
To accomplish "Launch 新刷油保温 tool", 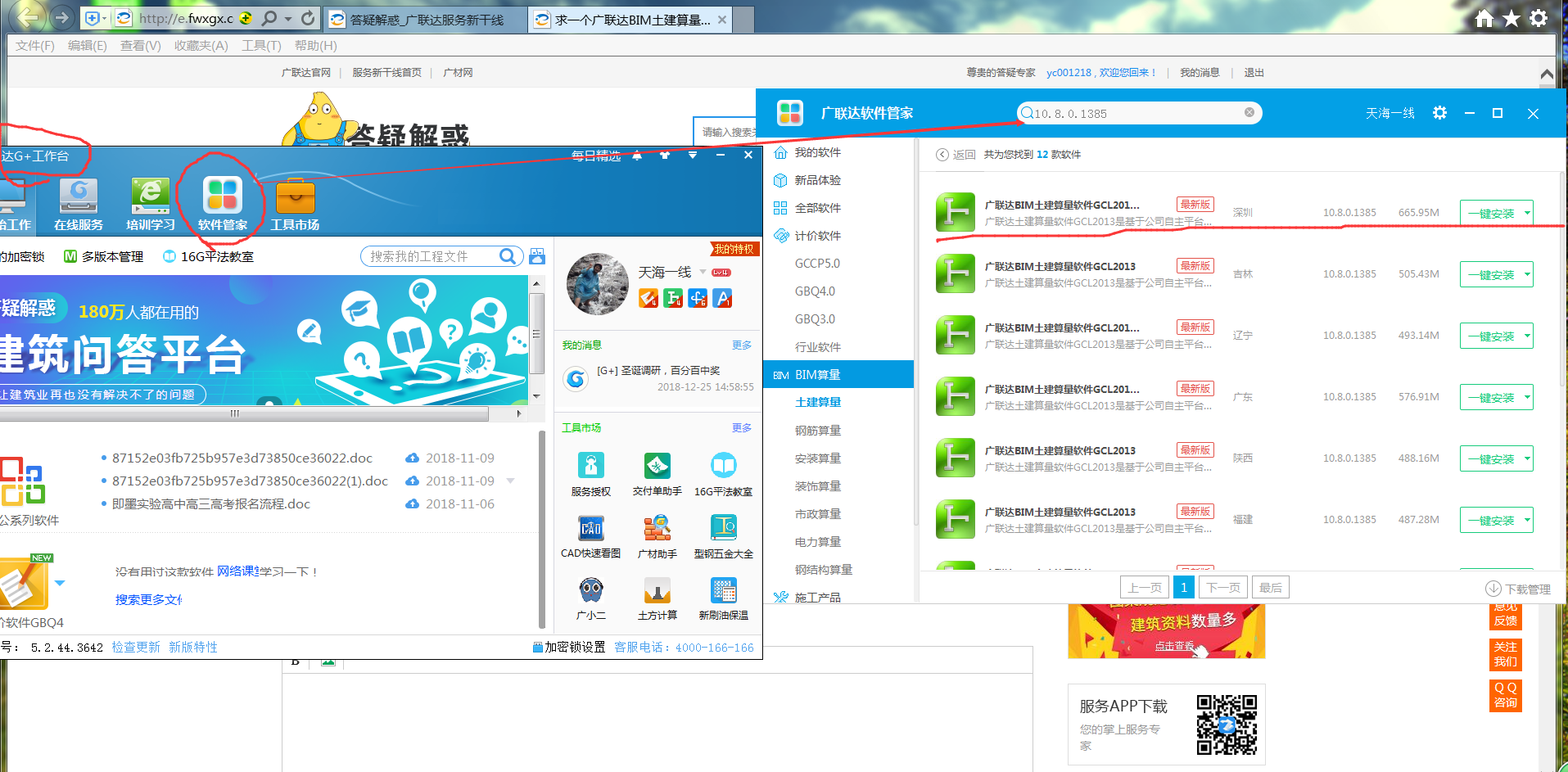I will coord(723,598).
